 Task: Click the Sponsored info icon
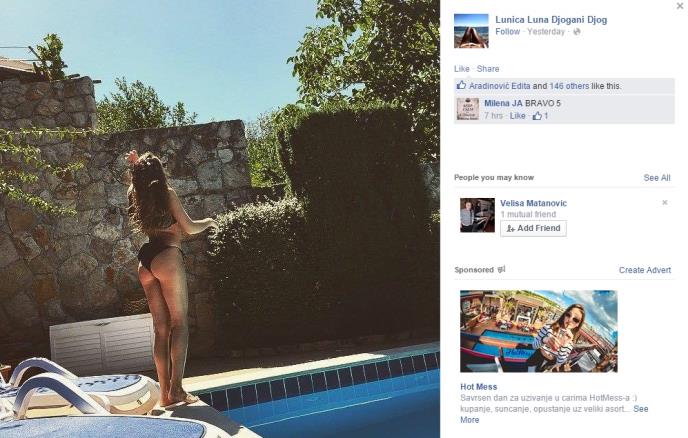501,269
